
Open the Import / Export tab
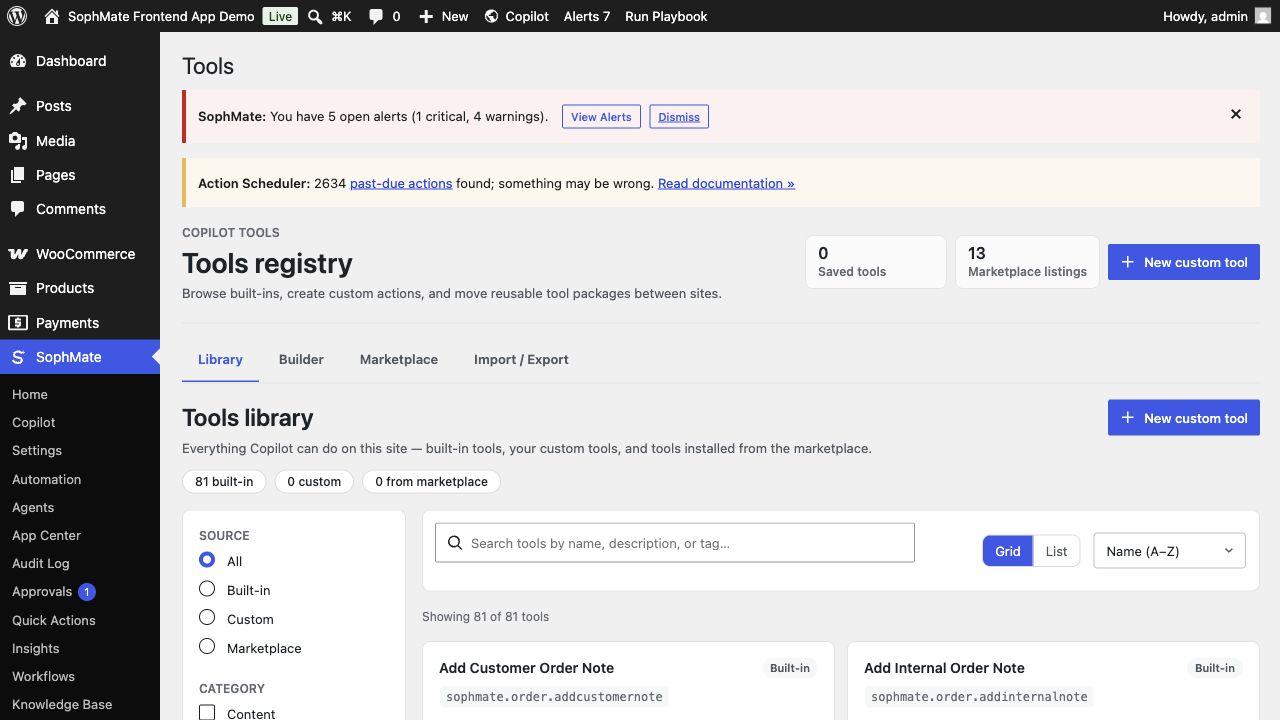tap(521, 360)
